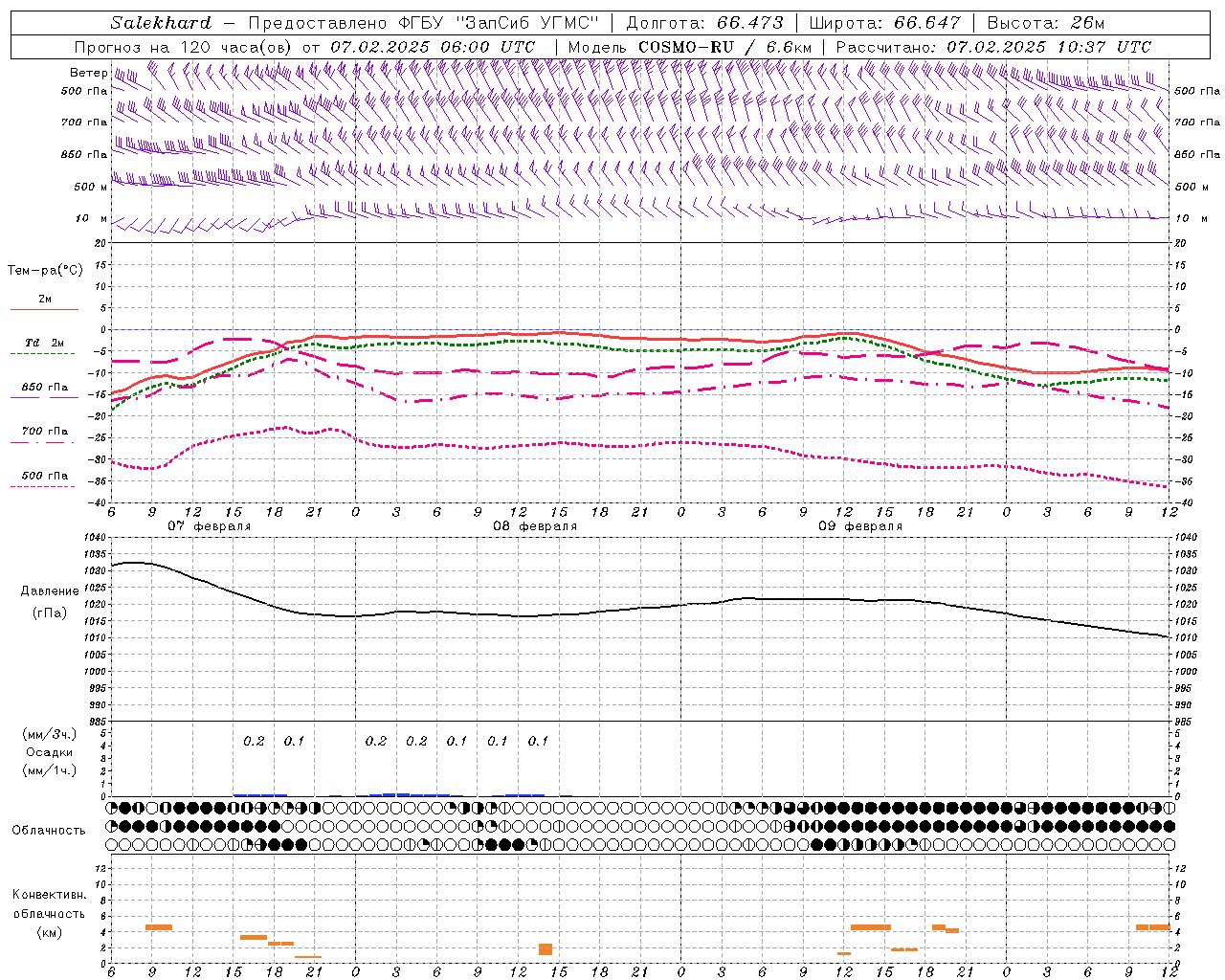This screenshot has width=1225, height=980.
Task: Click the Тем-ра(°C) panel label
Action: pyautogui.click(x=45, y=271)
